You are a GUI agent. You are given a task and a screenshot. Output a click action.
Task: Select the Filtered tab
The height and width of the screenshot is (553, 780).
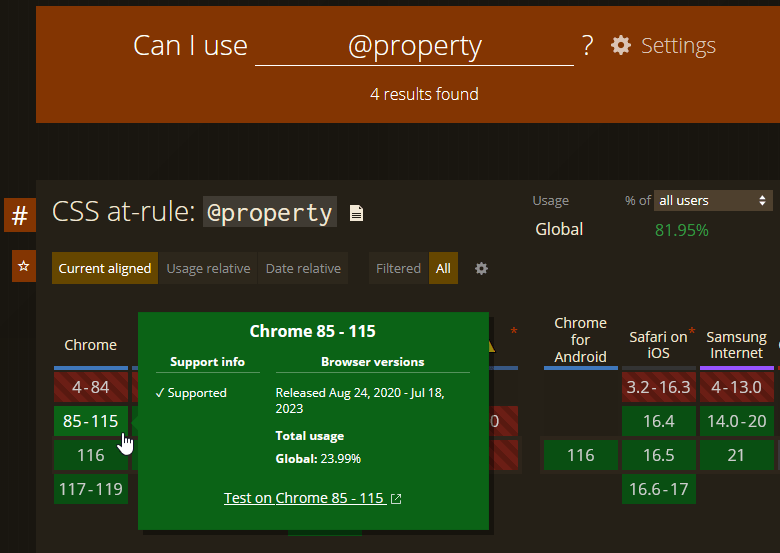pyautogui.click(x=398, y=268)
